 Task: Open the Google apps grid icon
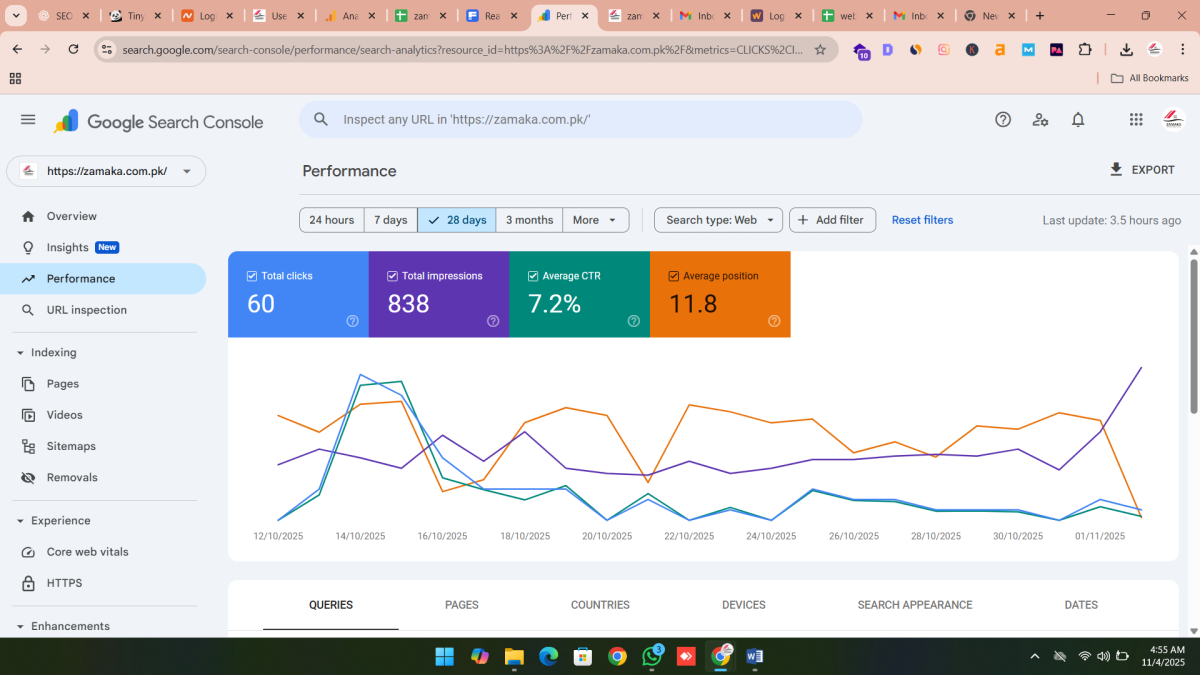click(1136, 120)
